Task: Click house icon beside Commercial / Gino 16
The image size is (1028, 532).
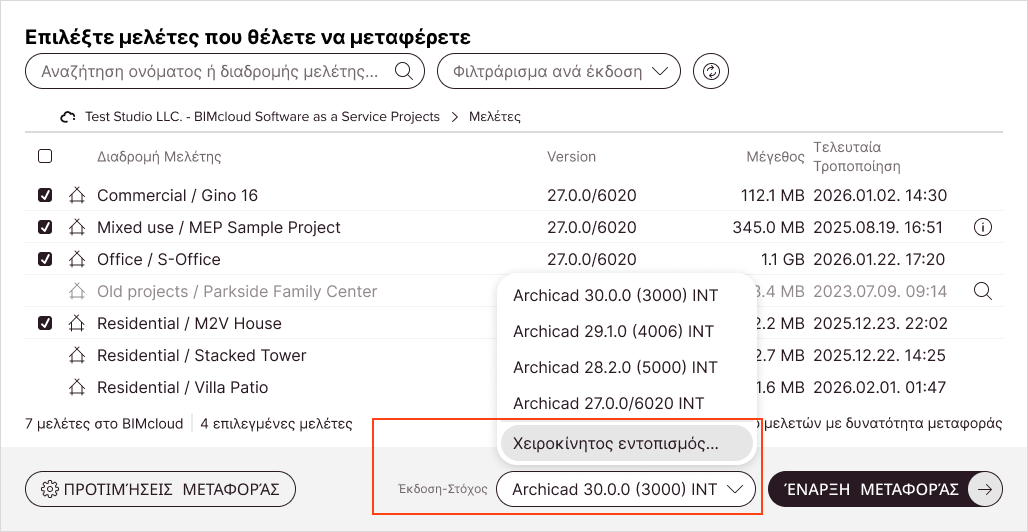Action: (x=77, y=195)
